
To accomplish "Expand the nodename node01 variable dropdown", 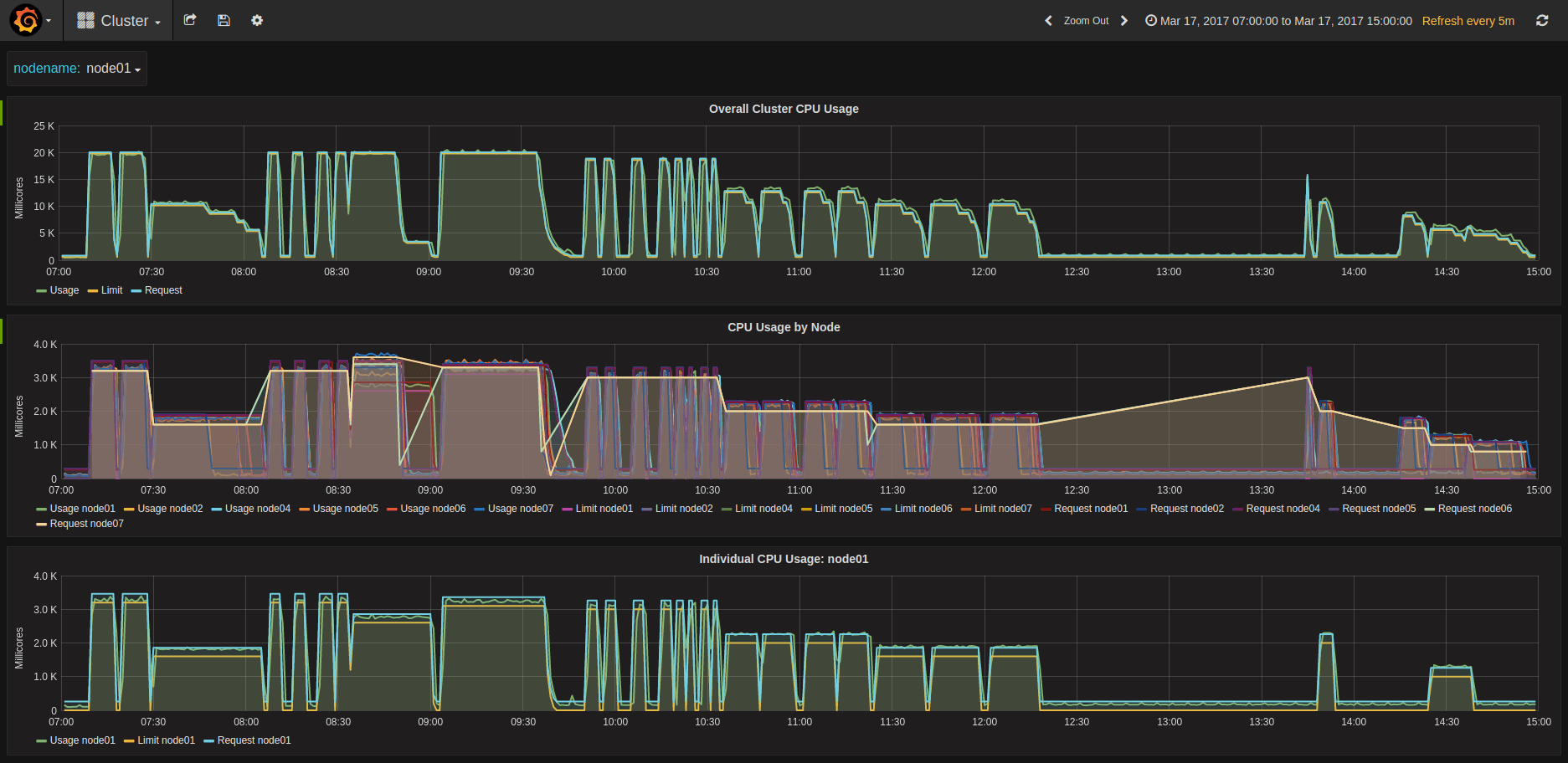I will (x=77, y=69).
